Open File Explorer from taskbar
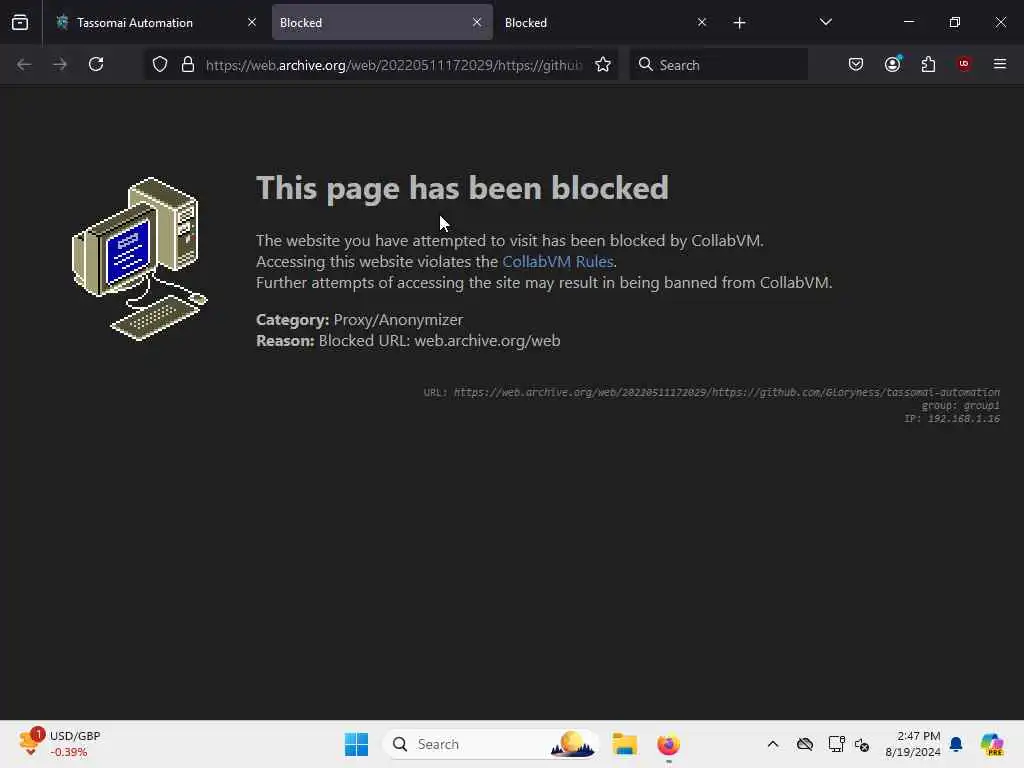This screenshot has height=768, width=1024. point(624,744)
